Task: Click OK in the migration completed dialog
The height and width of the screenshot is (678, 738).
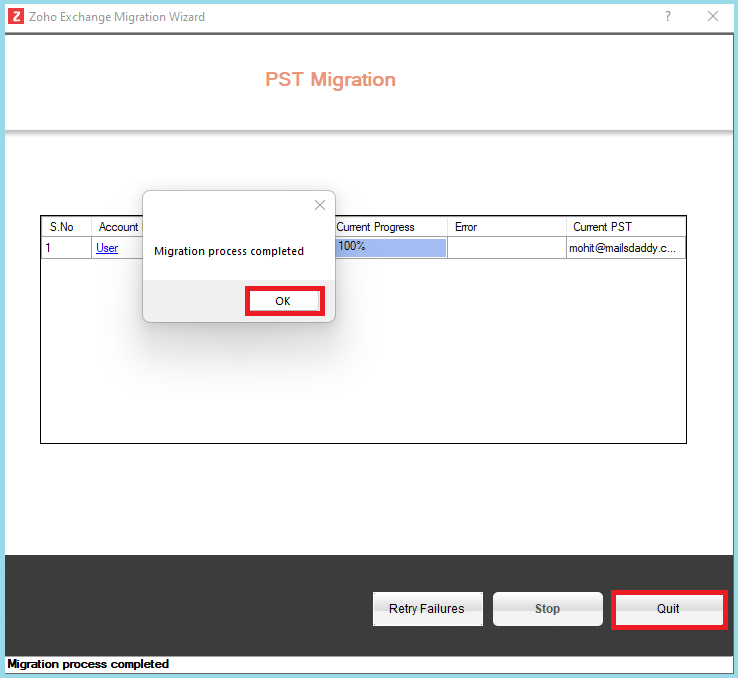Action: 284,301
